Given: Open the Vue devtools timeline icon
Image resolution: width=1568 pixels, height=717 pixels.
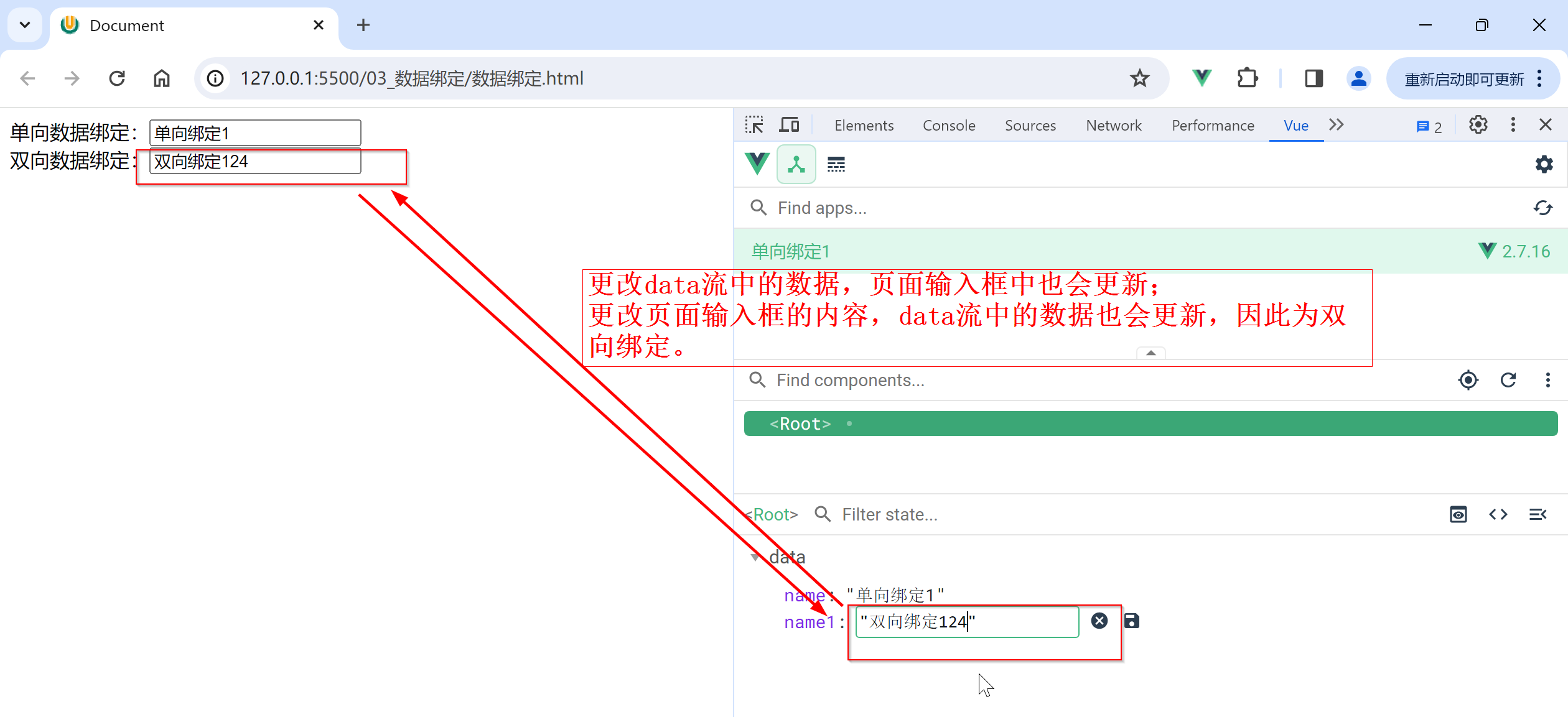Looking at the screenshot, I should (x=836, y=165).
